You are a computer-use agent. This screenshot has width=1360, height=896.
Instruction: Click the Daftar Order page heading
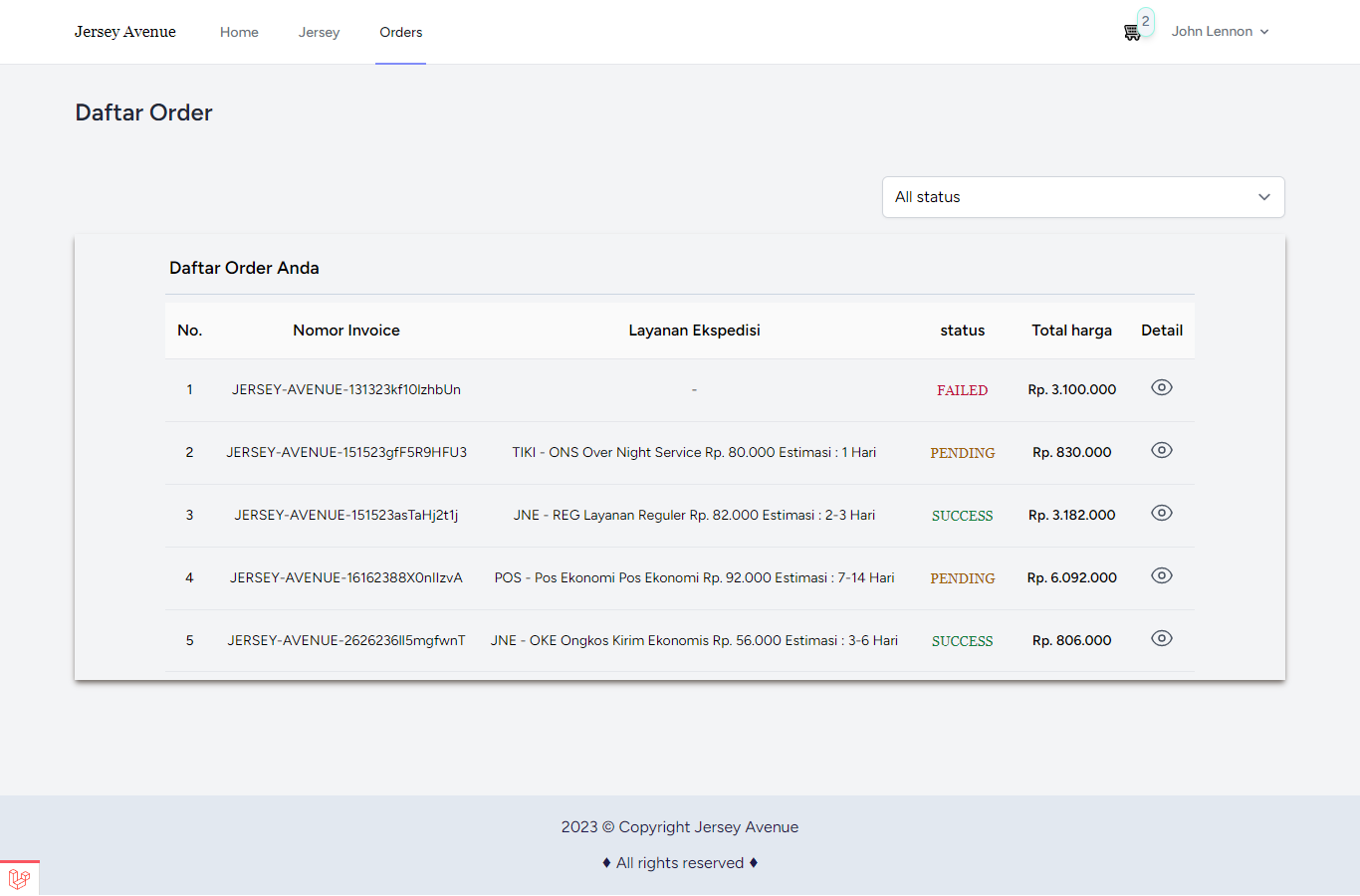[x=144, y=112]
